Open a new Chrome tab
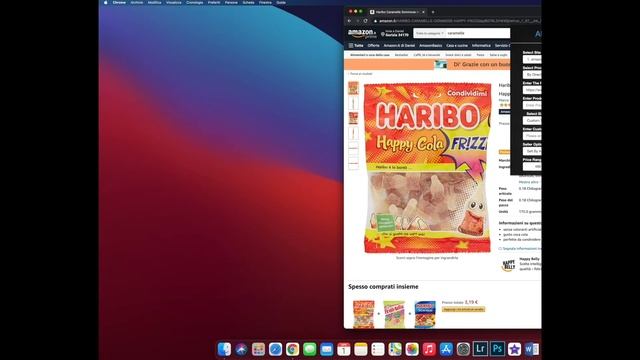Viewport: 640px width, 360px height. [x=433, y=12]
